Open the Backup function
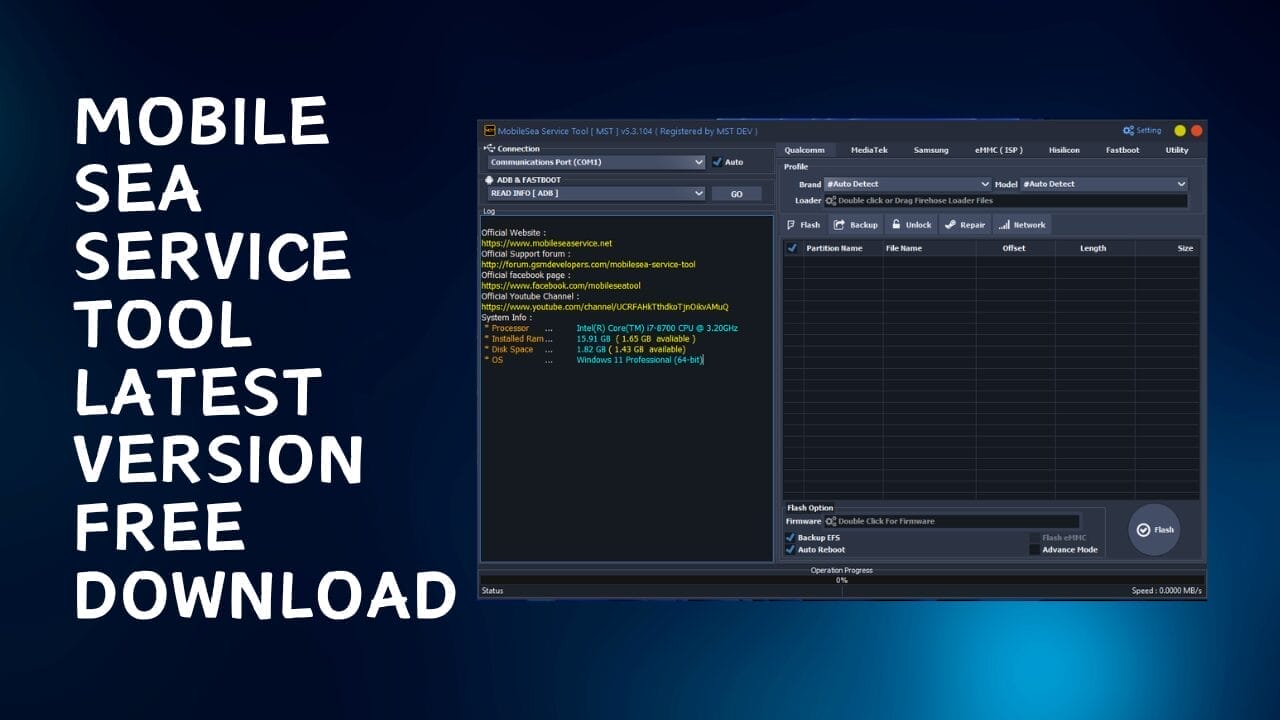The width and height of the screenshot is (1280, 720). tap(840, 225)
